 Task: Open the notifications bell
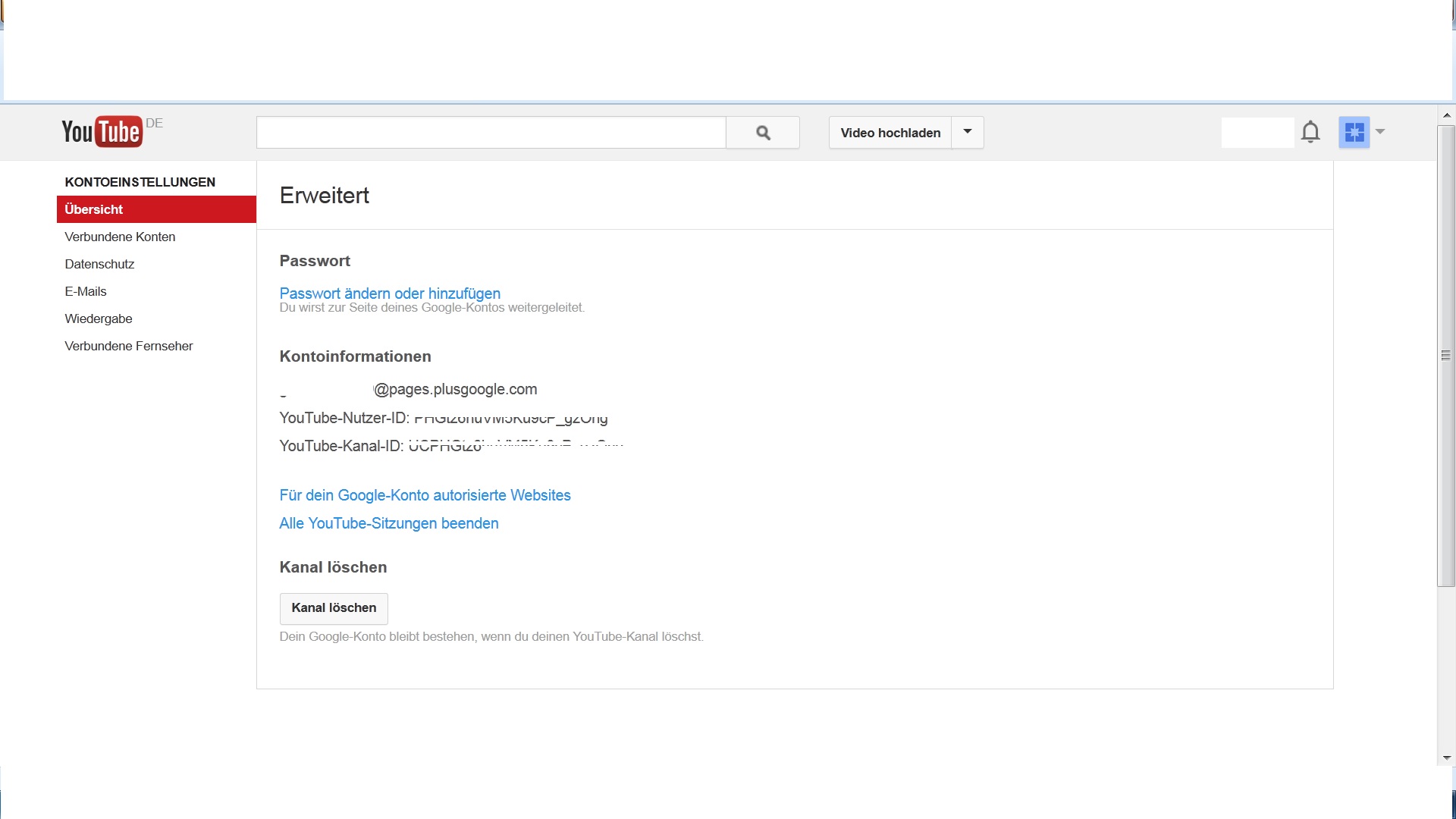pos(1310,132)
